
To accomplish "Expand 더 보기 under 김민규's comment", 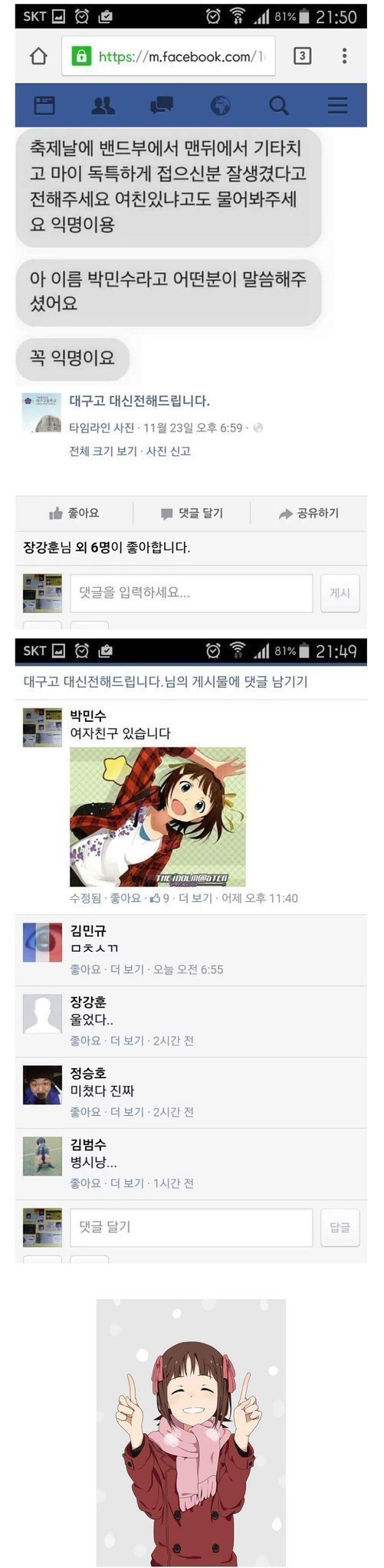I will 127,969.
